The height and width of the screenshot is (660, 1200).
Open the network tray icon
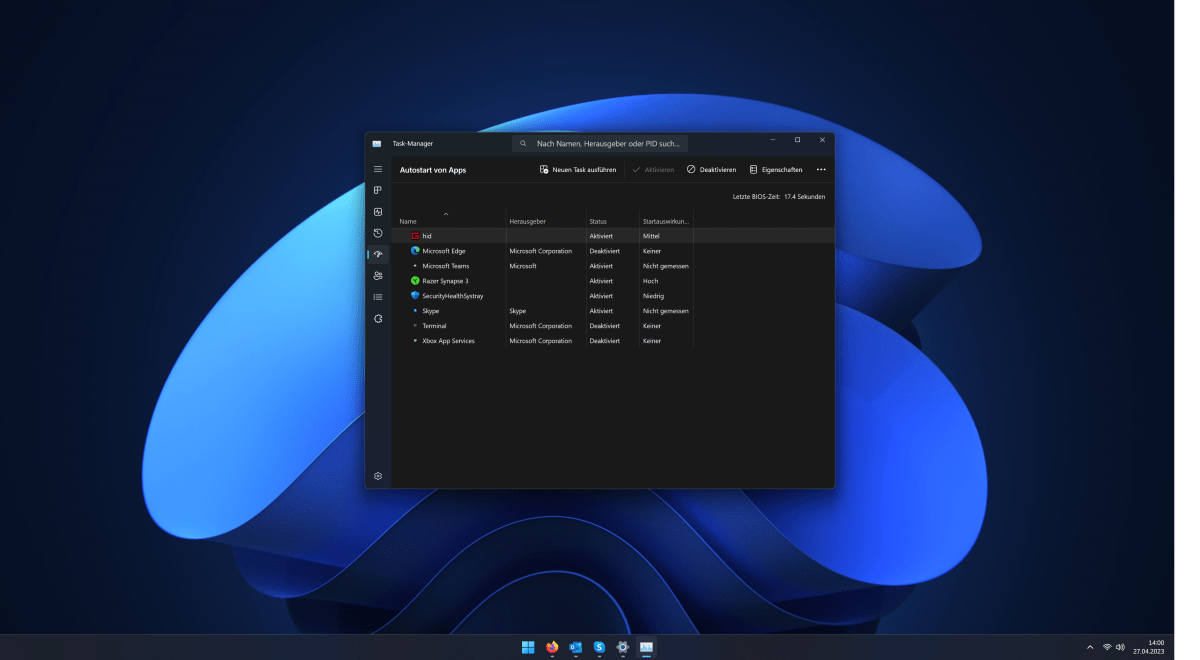tap(1107, 647)
